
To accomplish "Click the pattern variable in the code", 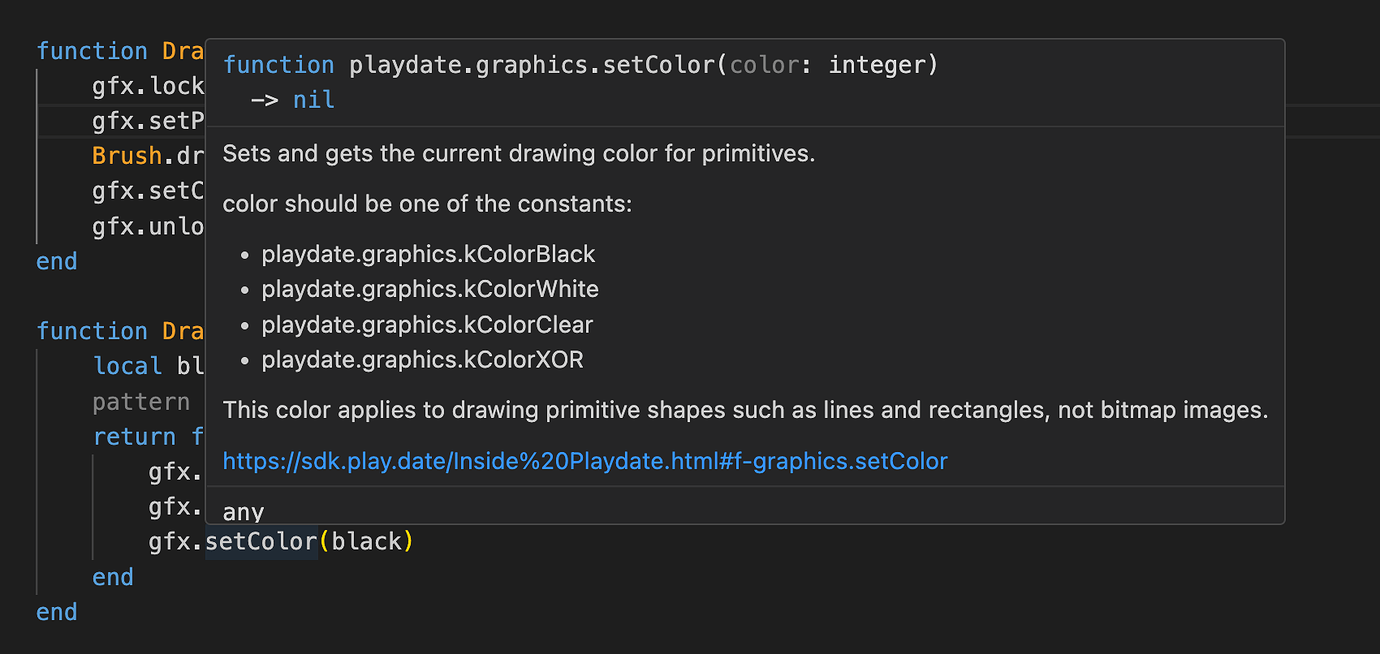I will coord(141,401).
